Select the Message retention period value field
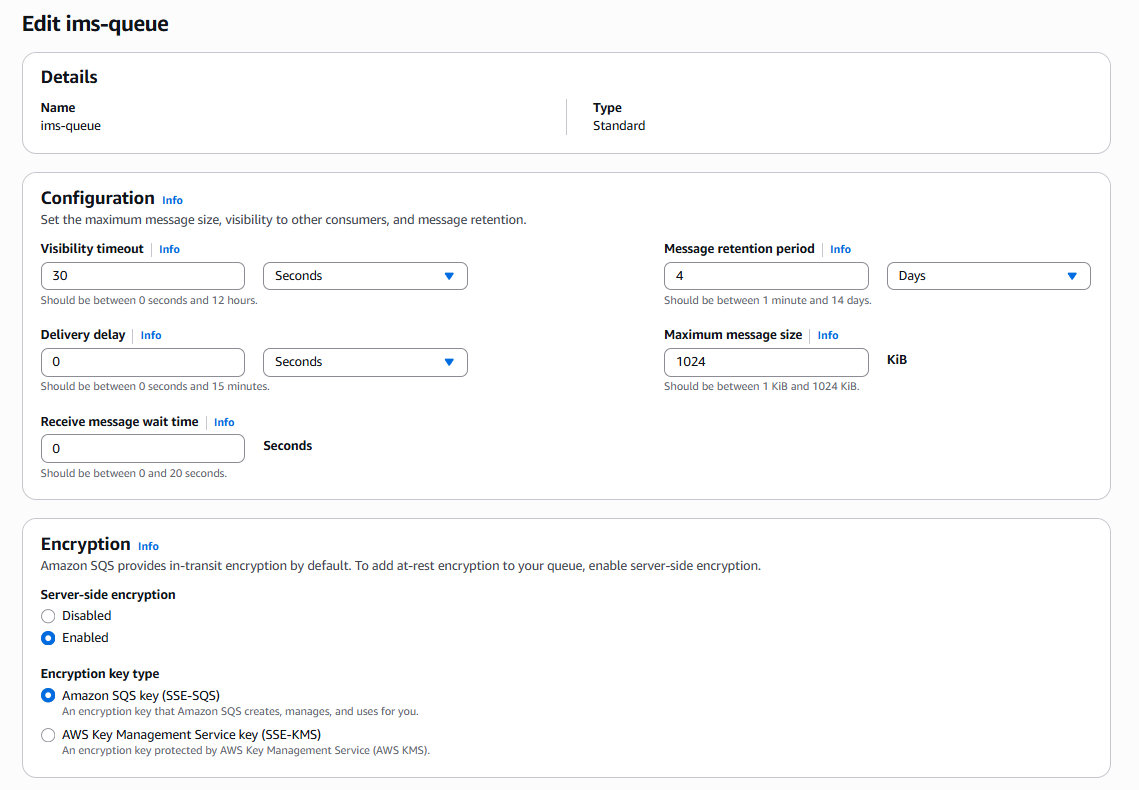The width and height of the screenshot is (1139, 790). 766,276
